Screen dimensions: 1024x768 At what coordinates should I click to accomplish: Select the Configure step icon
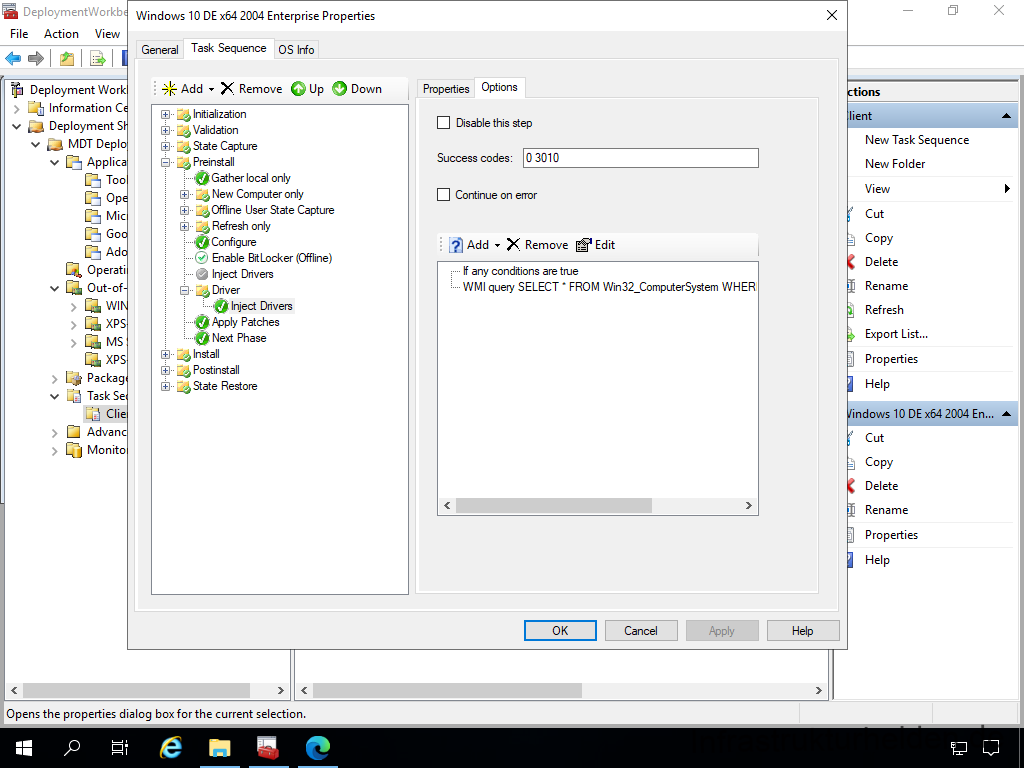[x=202, y=242]
